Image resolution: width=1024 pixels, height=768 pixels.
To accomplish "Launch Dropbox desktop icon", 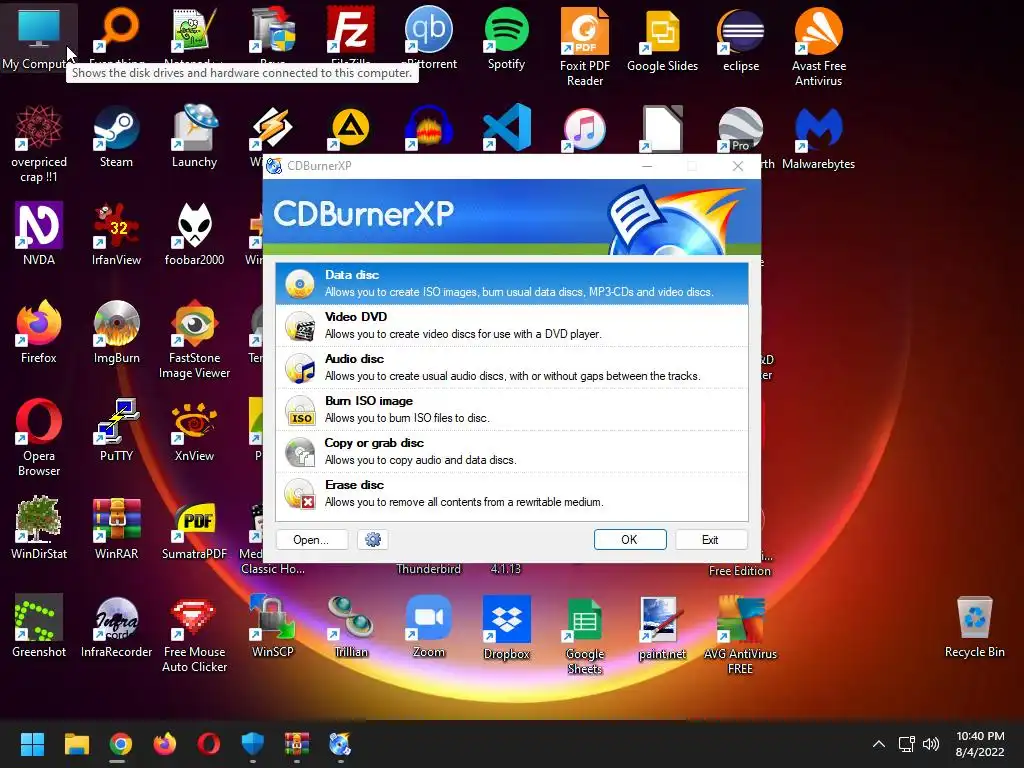I will [x=506, y=627].
